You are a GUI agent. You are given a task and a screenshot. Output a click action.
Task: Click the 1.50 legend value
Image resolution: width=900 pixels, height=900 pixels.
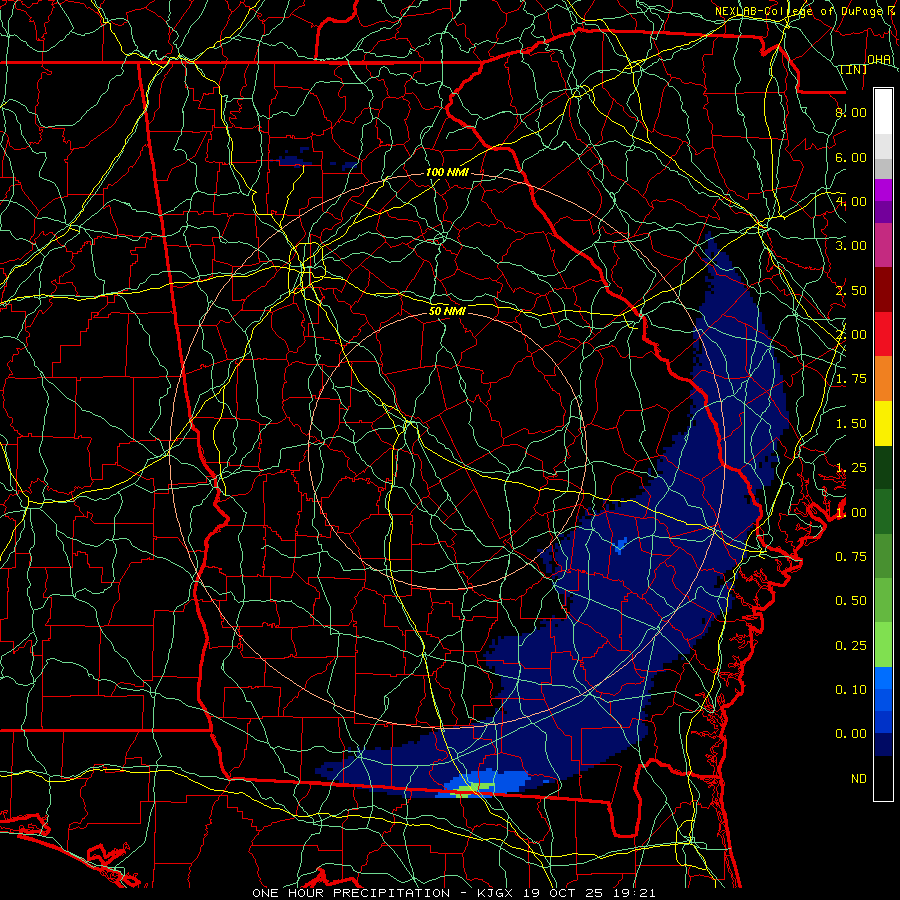(x=851, y=423)
